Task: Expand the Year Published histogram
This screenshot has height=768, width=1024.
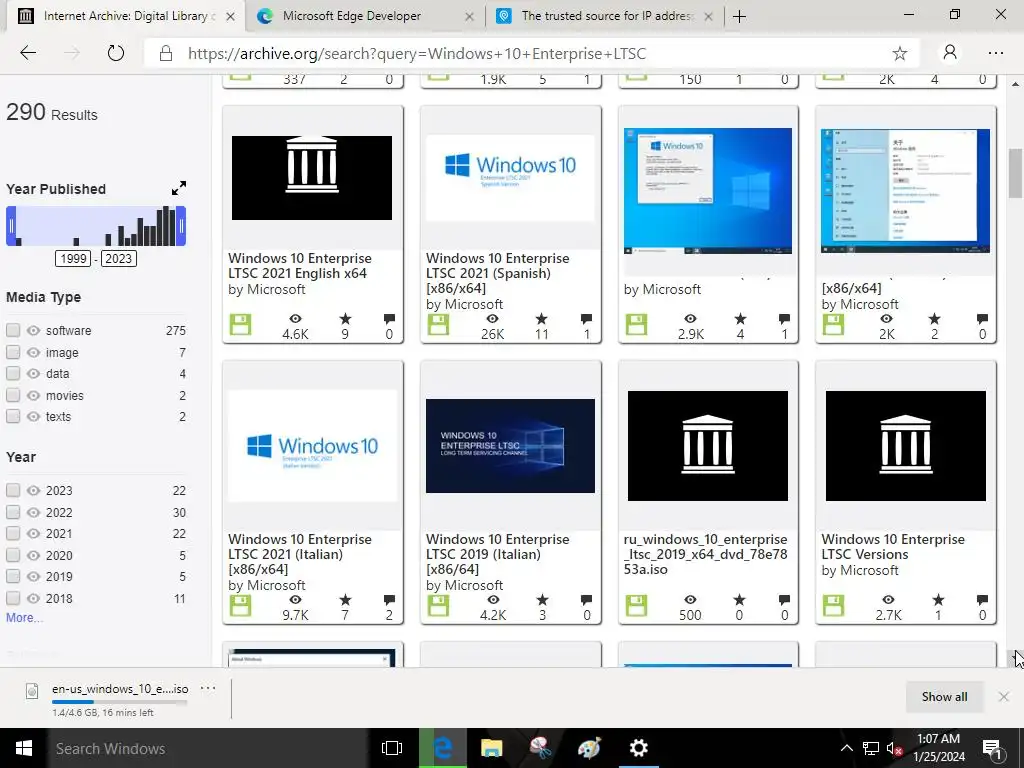Action: coord(179,188)
